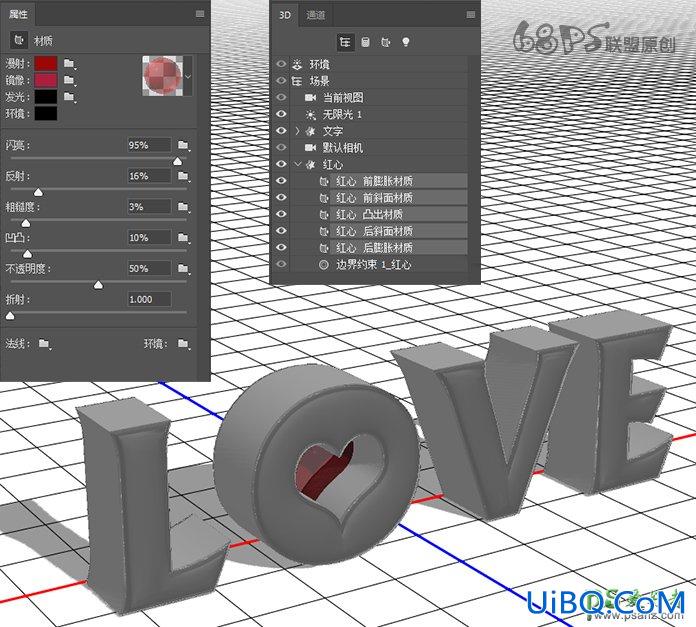Select 红心 后斜面材质 row
This screenshot has height=627, width=696.
coord(398,231)
